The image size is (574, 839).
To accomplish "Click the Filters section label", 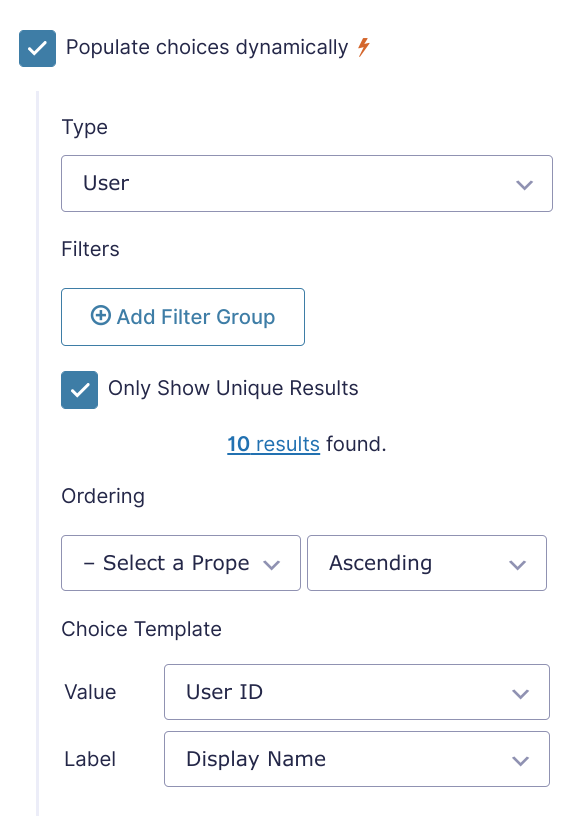I will coord(90,249).
